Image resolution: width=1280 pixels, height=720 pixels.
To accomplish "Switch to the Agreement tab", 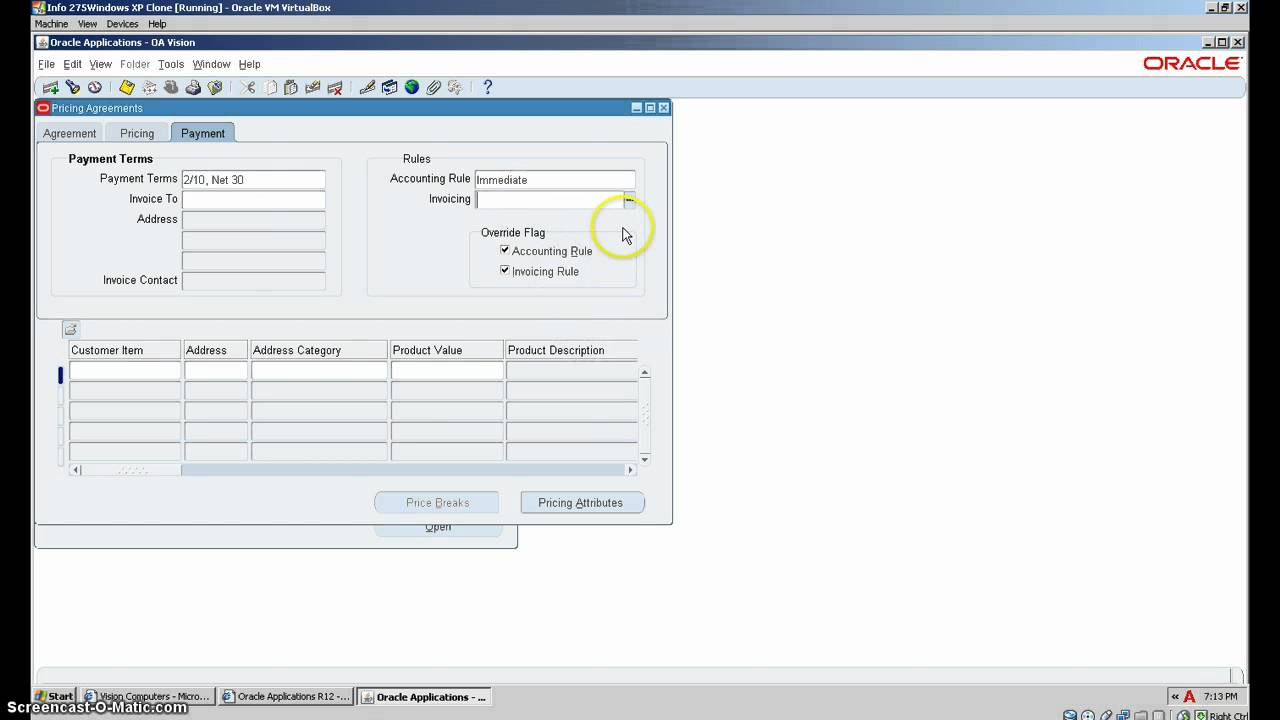I will click(x=69, y=133).
